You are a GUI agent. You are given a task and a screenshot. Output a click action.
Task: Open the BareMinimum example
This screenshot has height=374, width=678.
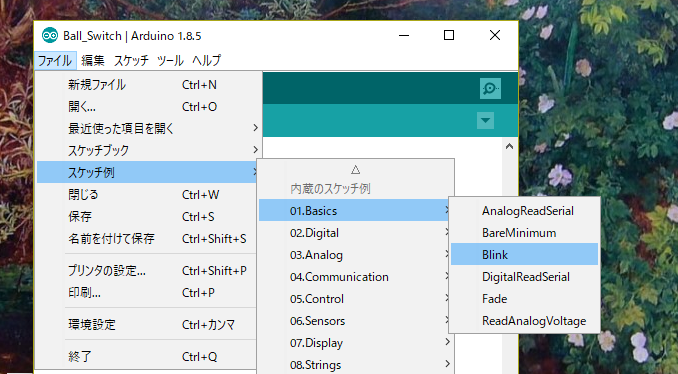(524, 233)
